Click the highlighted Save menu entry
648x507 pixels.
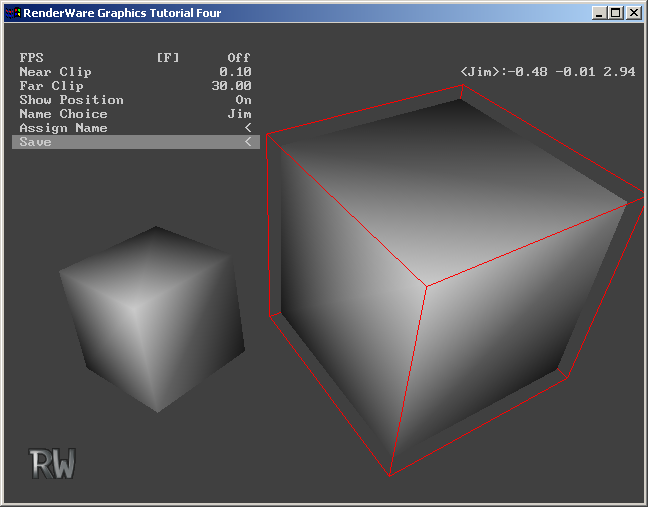click(136, 142)
